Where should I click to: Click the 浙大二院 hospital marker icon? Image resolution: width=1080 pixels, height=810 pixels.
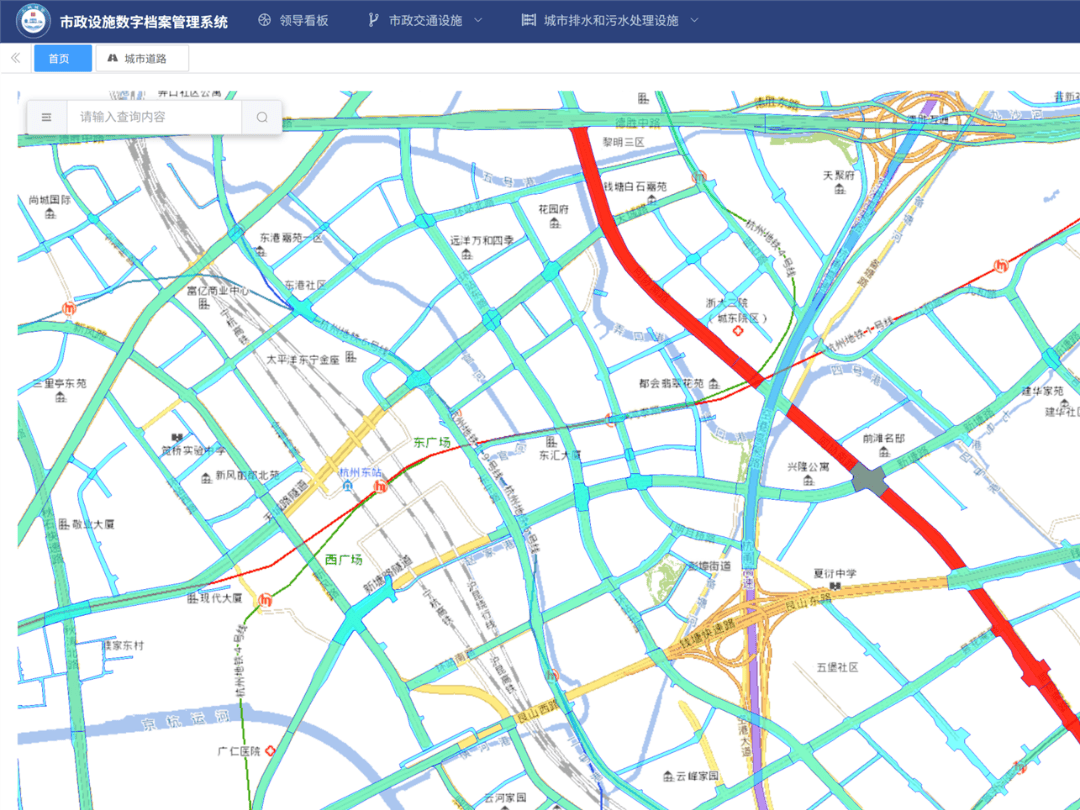(738, 331)
